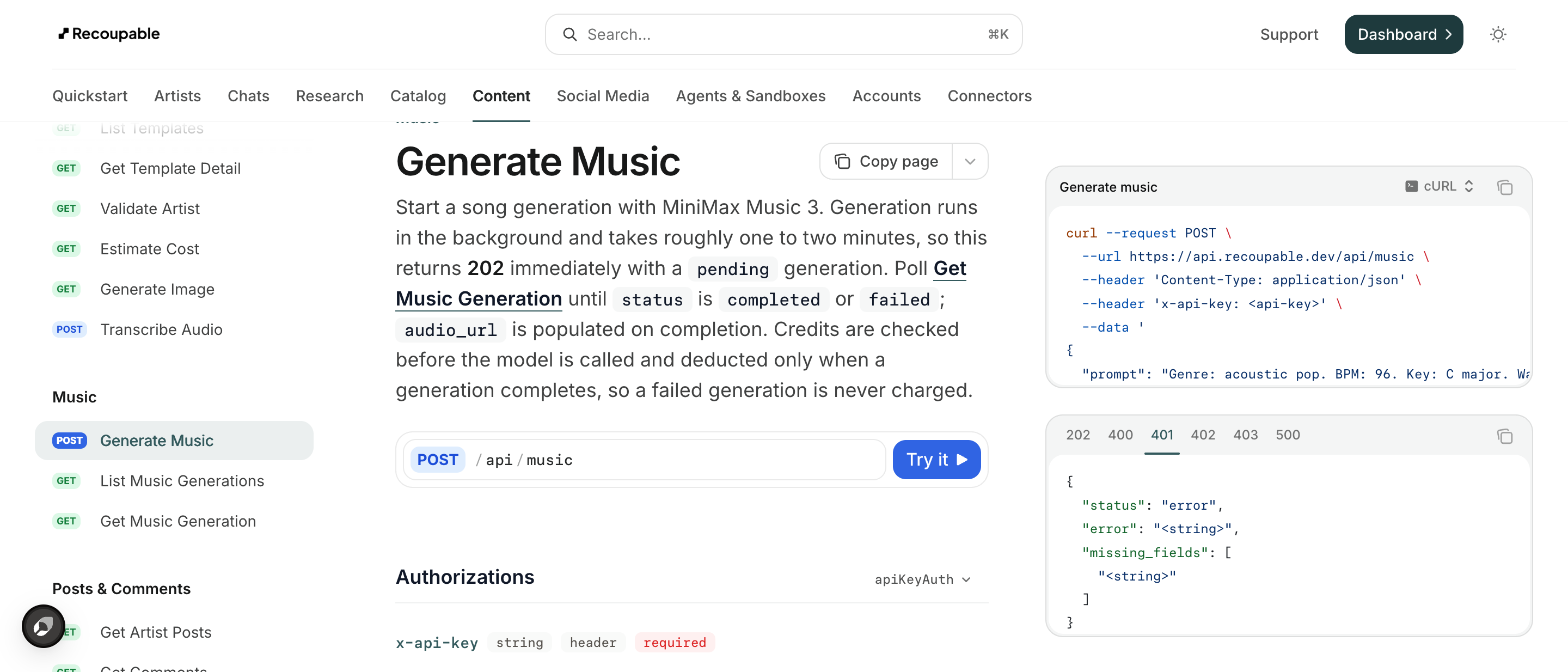Click the x-api-key parameter name

coord(437,643)
